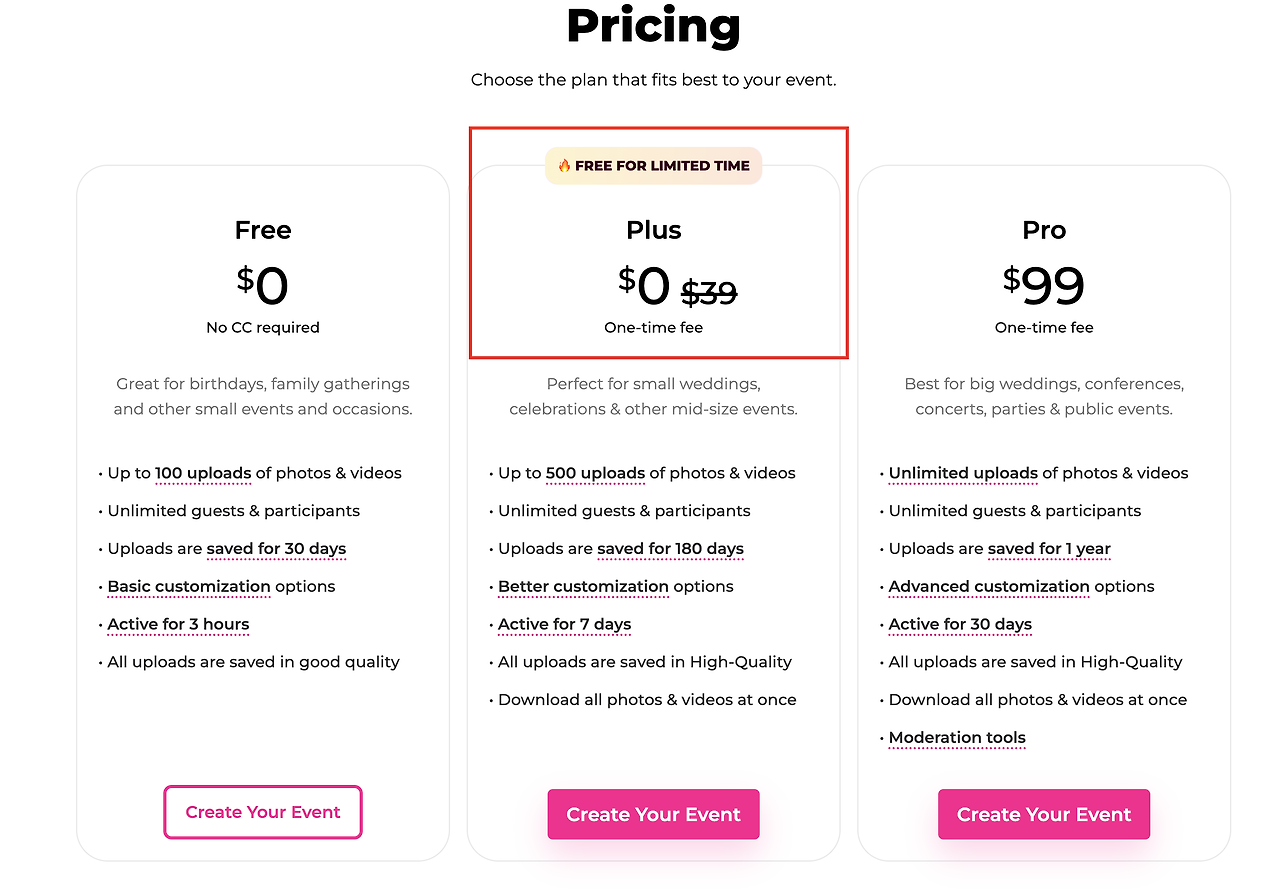Click saved for 1 year link
Image resolution: width=1280 pixels, height=893 pixels.
tap(1049, 549)
